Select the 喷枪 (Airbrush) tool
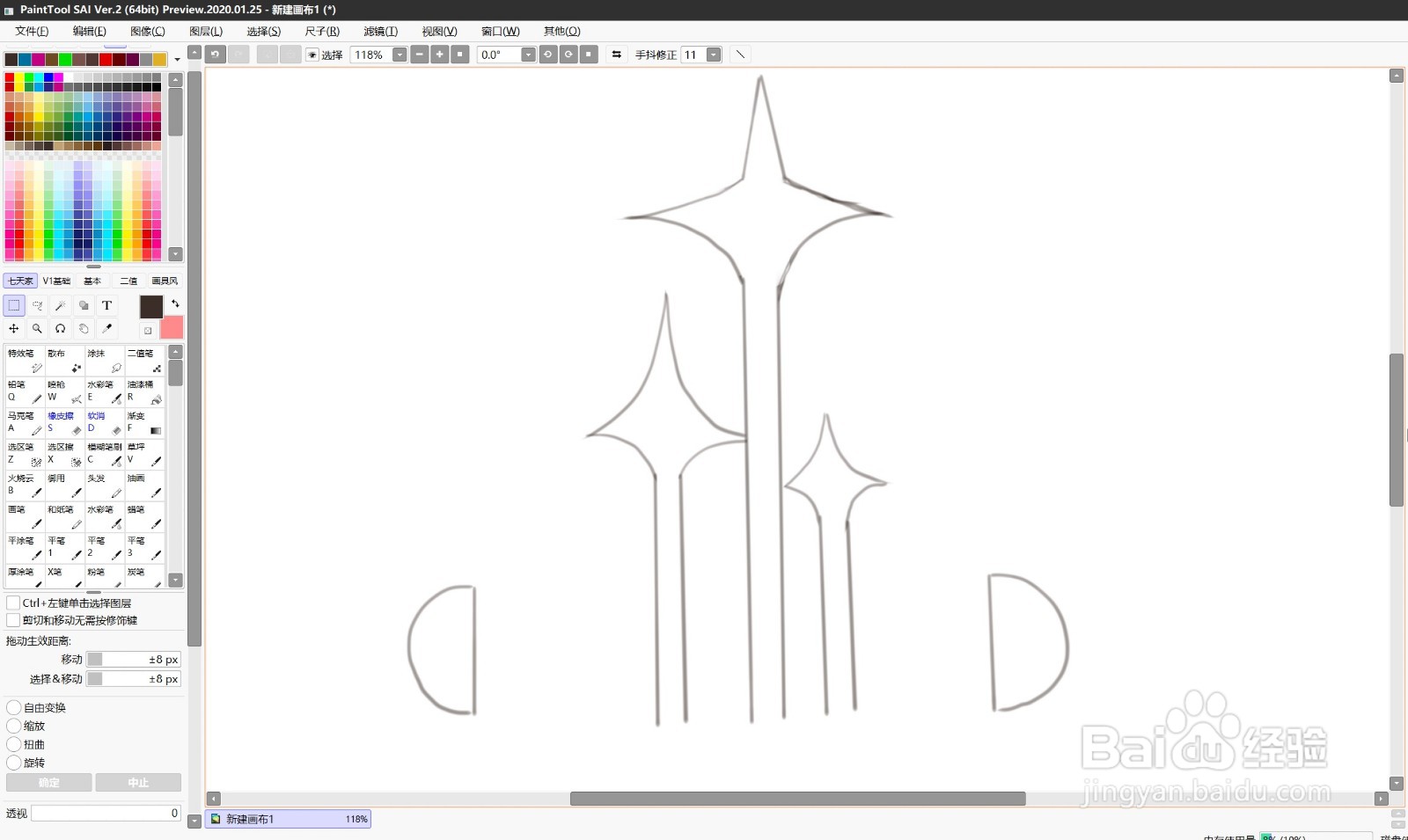 [63, 391]
